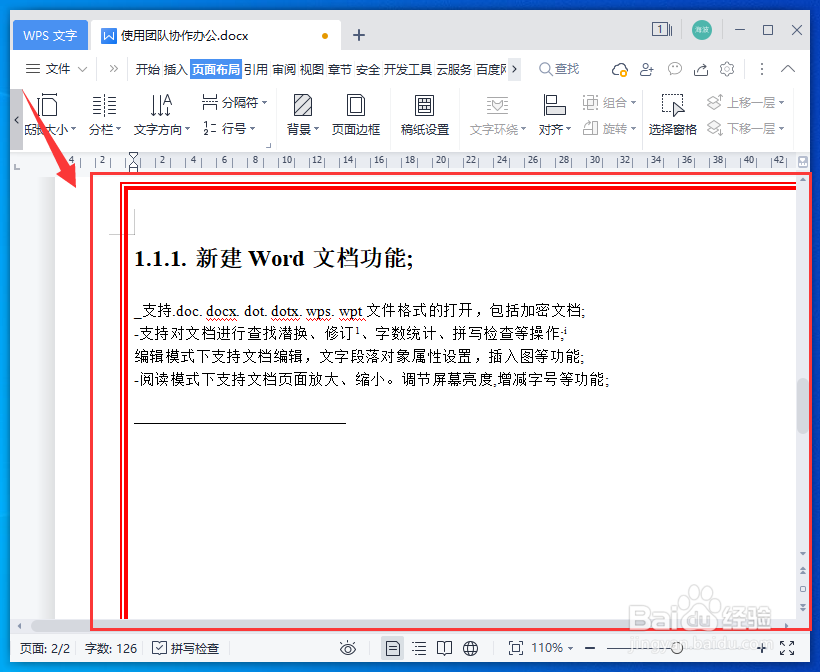This screenshot has width=820, height=672.
Task: Switch to web layout view
Action: 471,648
